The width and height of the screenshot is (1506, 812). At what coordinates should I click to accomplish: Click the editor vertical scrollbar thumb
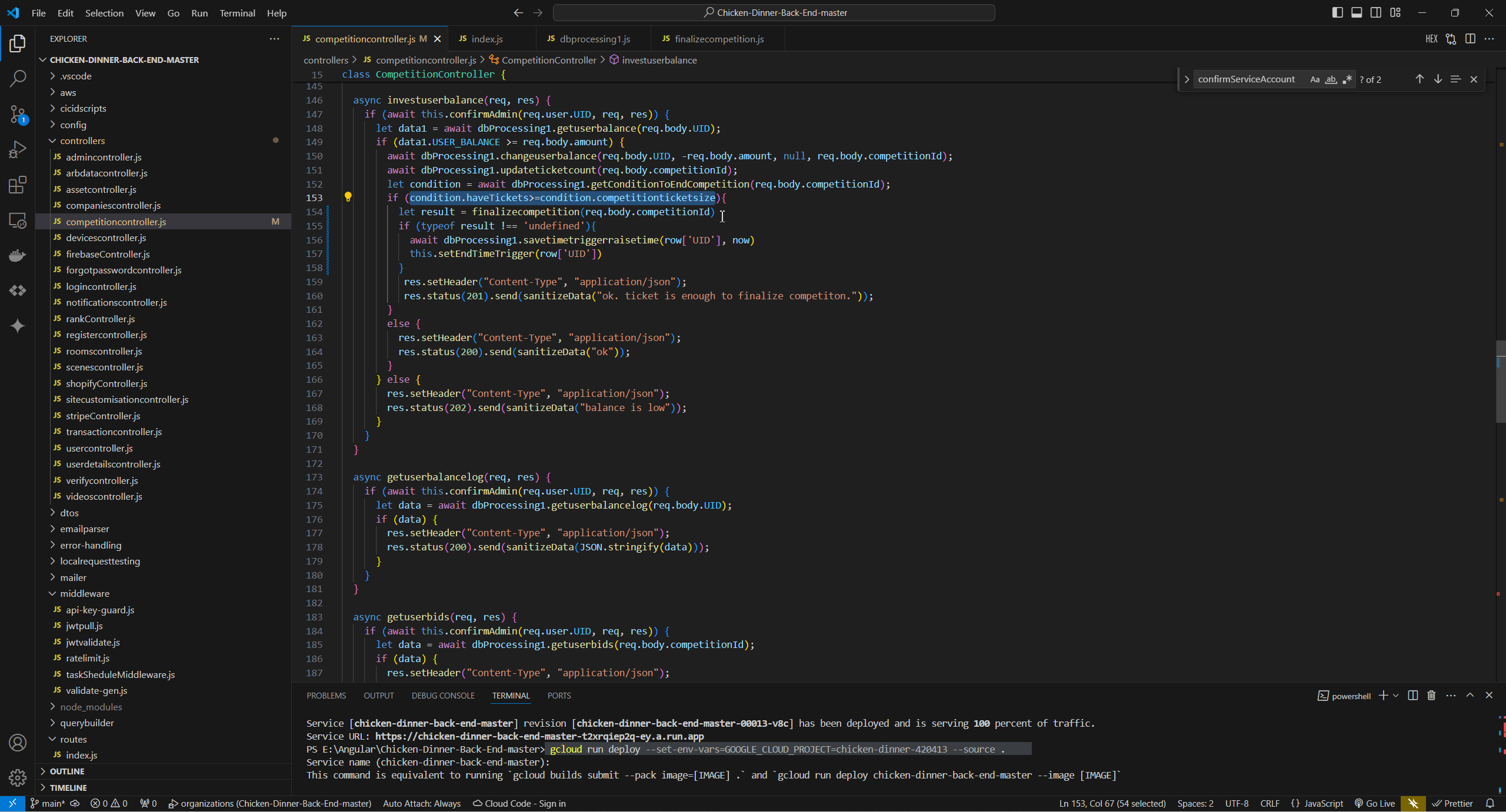[x=1500, y=381]
